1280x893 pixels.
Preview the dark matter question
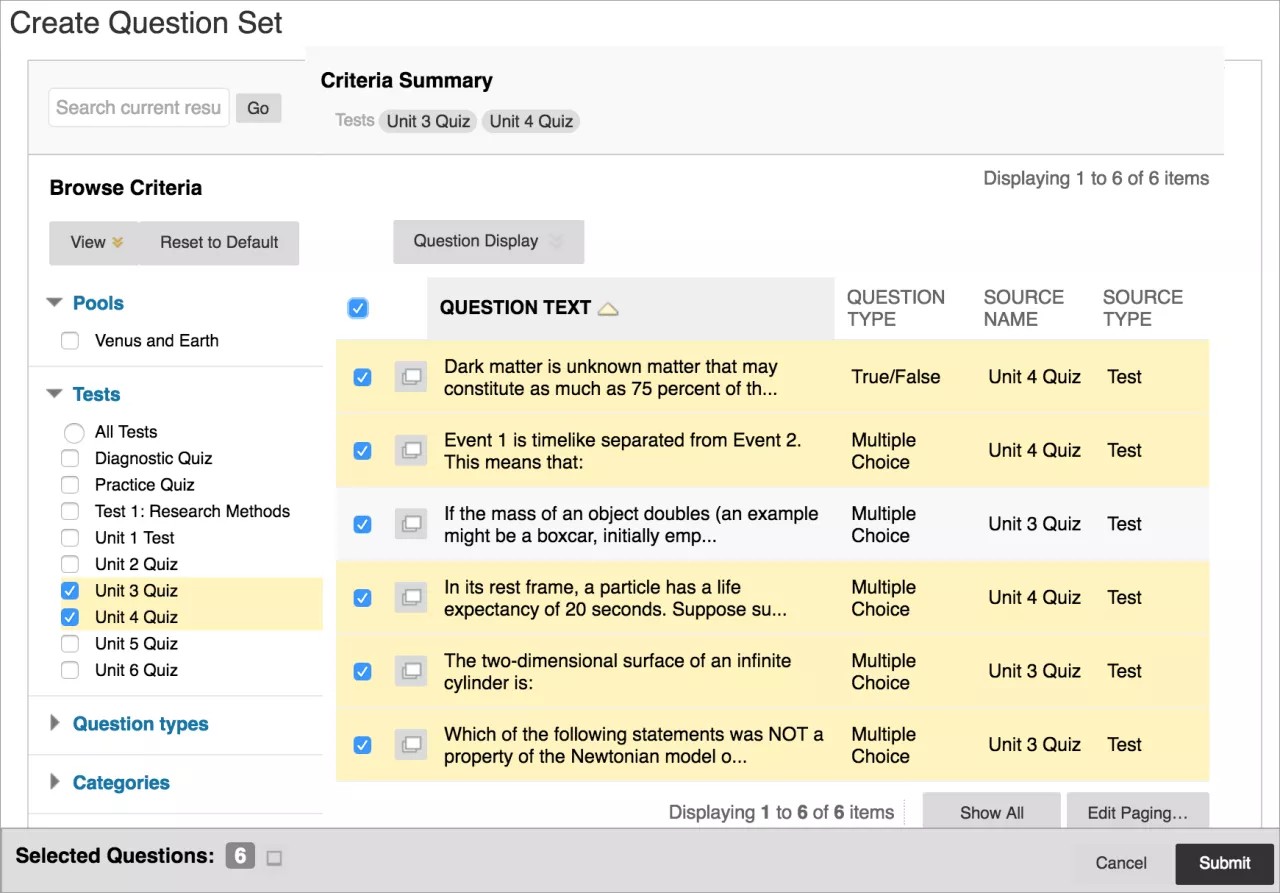410,377
